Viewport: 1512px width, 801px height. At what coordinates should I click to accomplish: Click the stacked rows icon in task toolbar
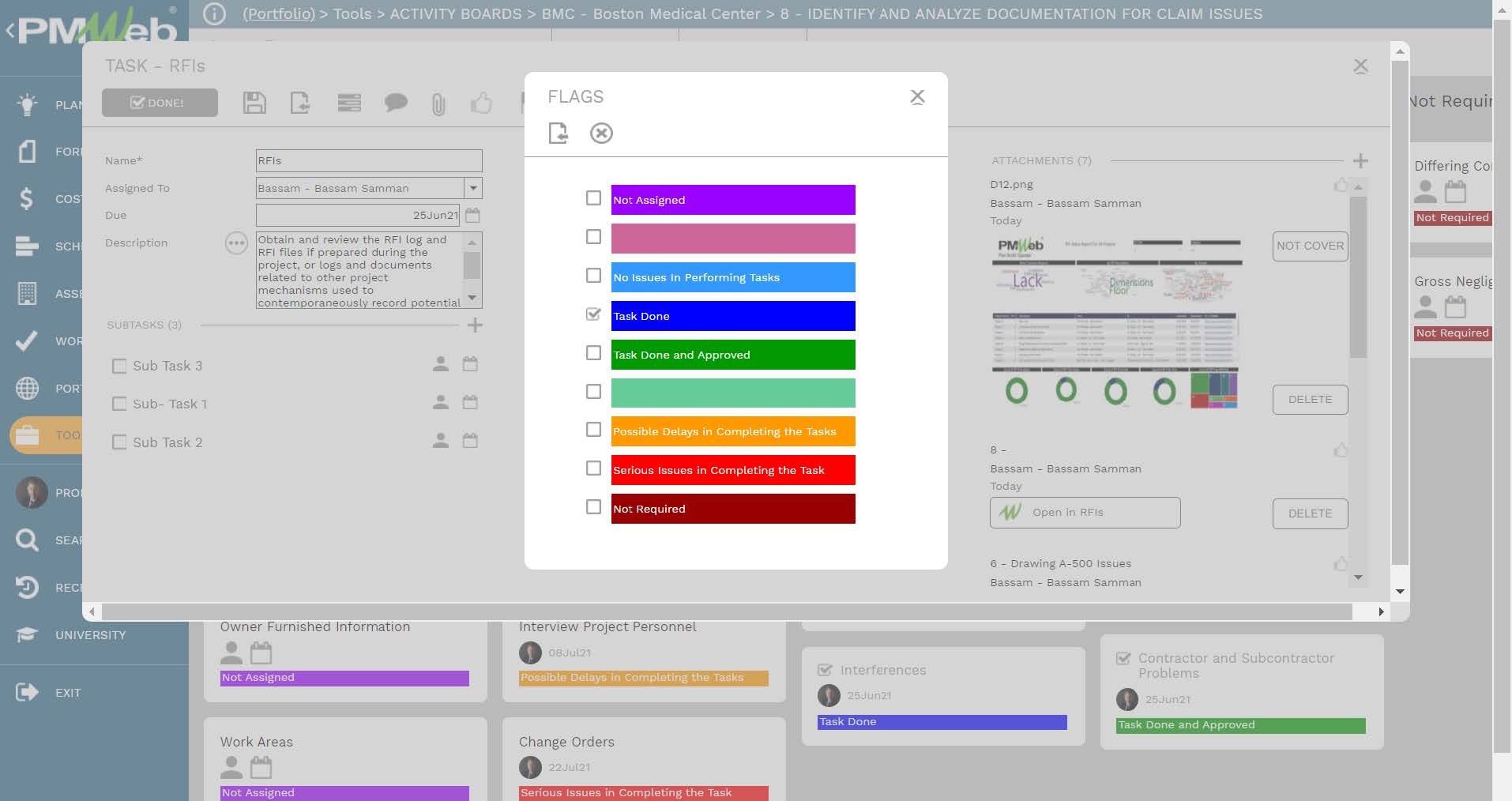tap(349, 103)
